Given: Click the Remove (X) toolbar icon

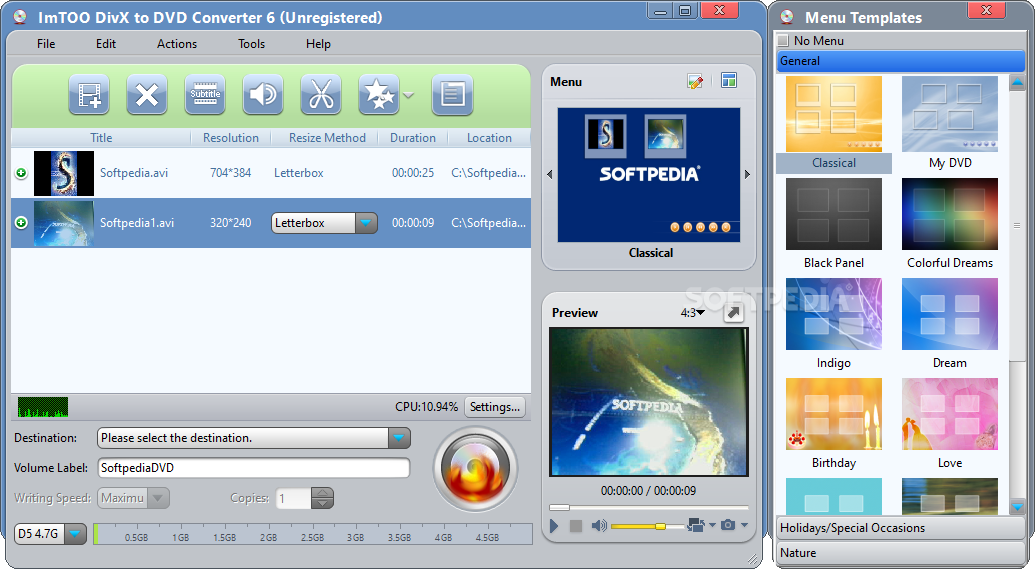Looking at the screenshot, I should [147, 94].
